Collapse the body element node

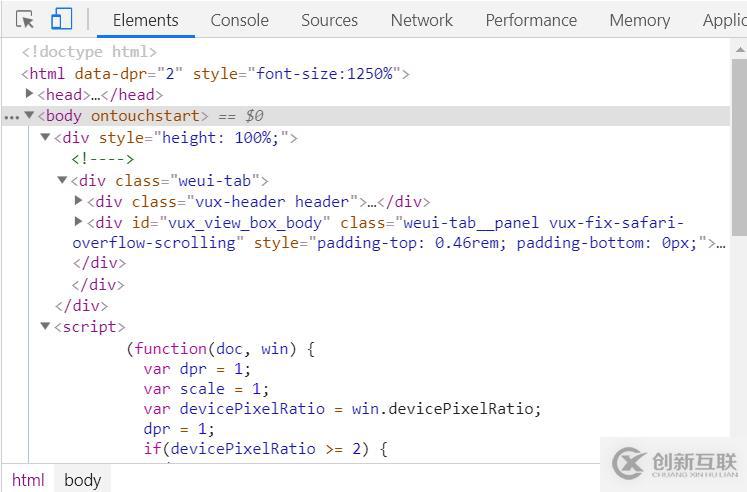[x=30, y=116]
